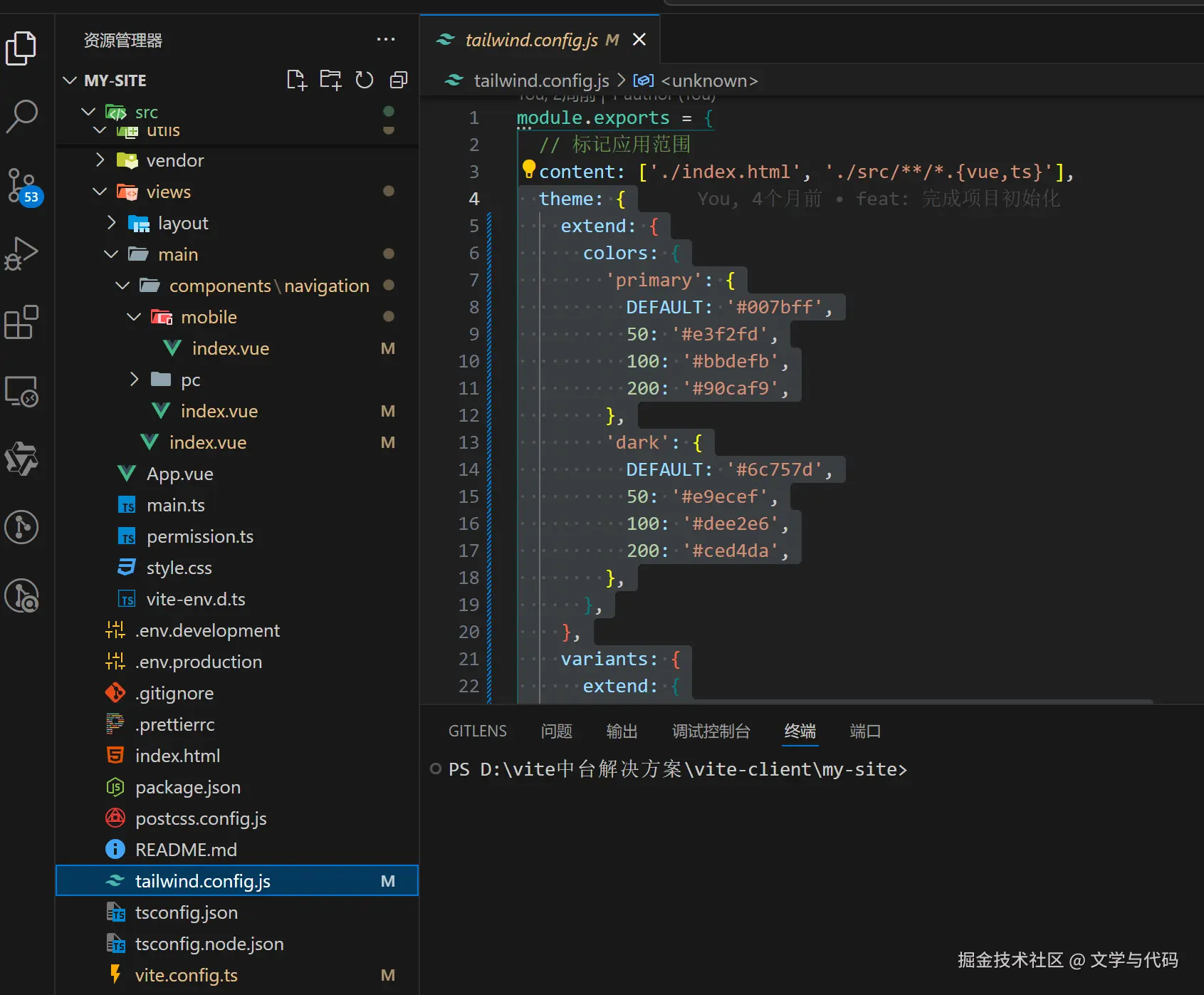Click the '#007bff' color value on line 8
1204x995 pixels.
pos(775,307)
